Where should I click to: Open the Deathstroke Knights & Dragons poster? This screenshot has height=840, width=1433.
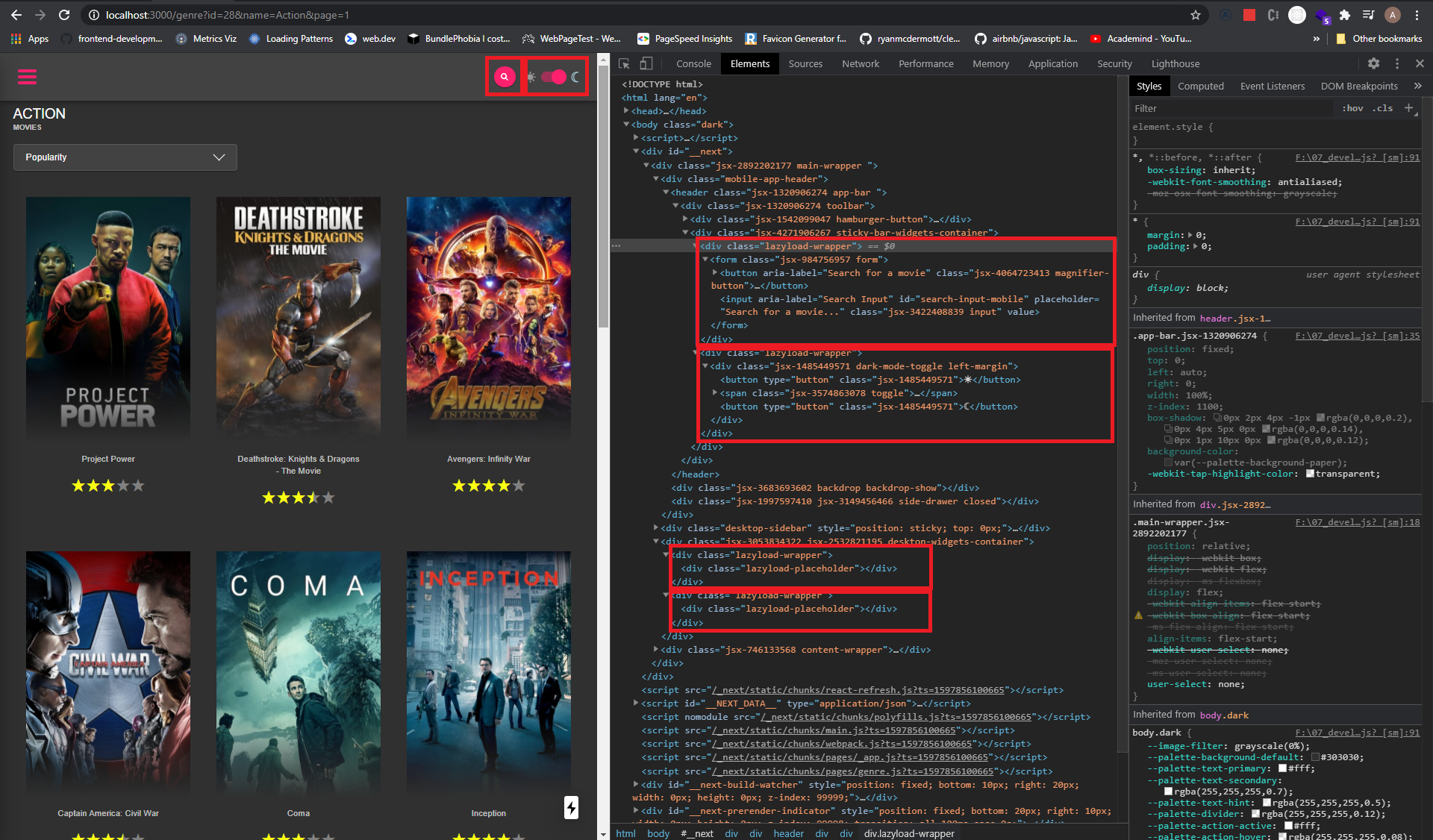pyautogui.click(x=299, y=319)
